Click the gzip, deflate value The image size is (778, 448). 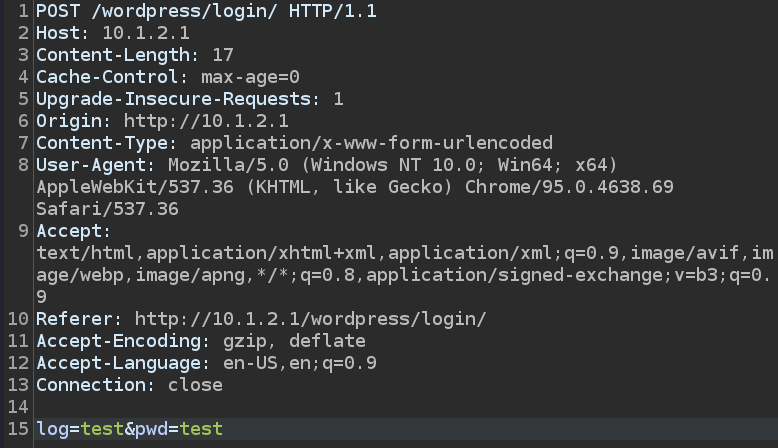(x=294, y=341)
